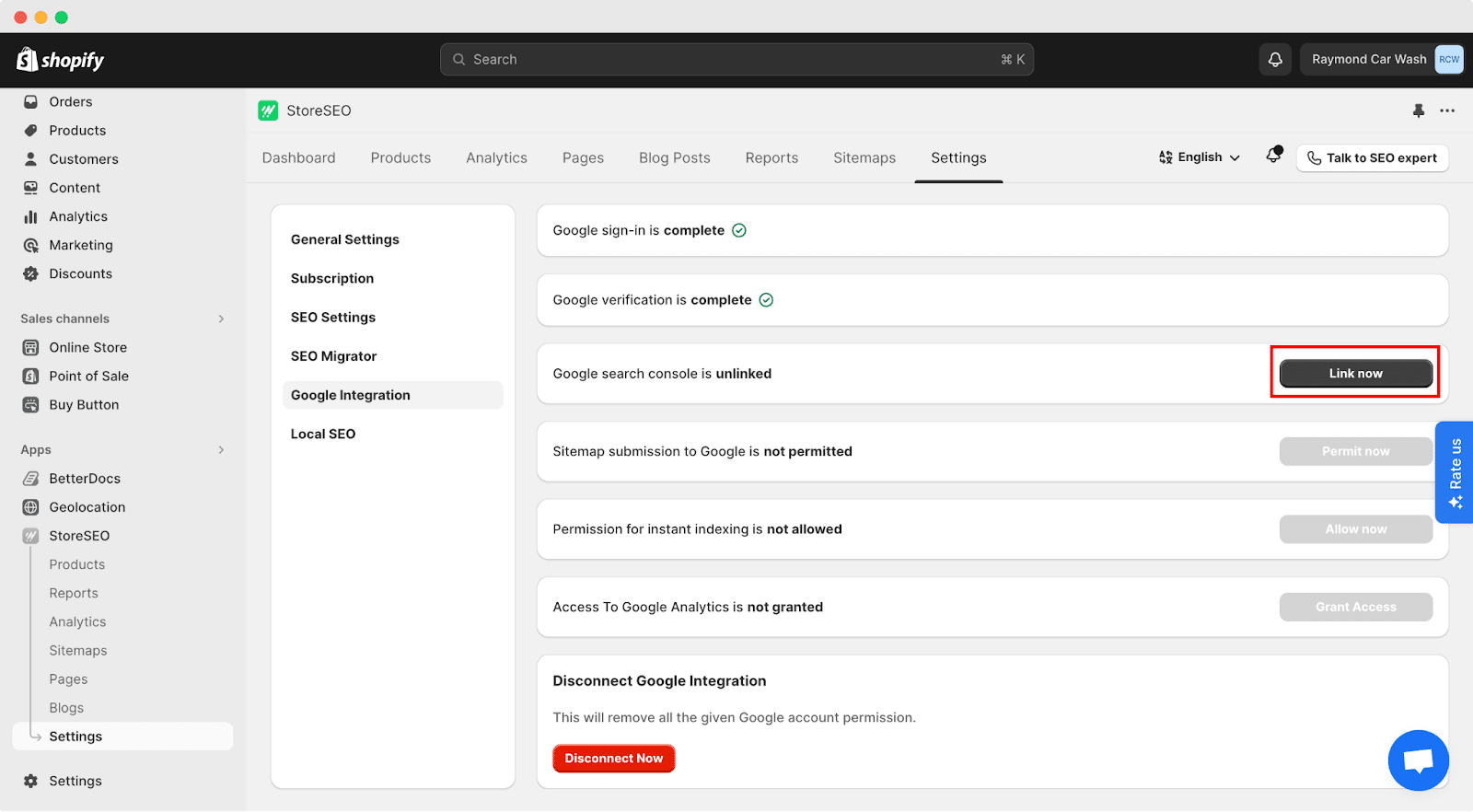Click the Shopify logo
This screenshot has width=1473, height=812.
tap(60, 60)
